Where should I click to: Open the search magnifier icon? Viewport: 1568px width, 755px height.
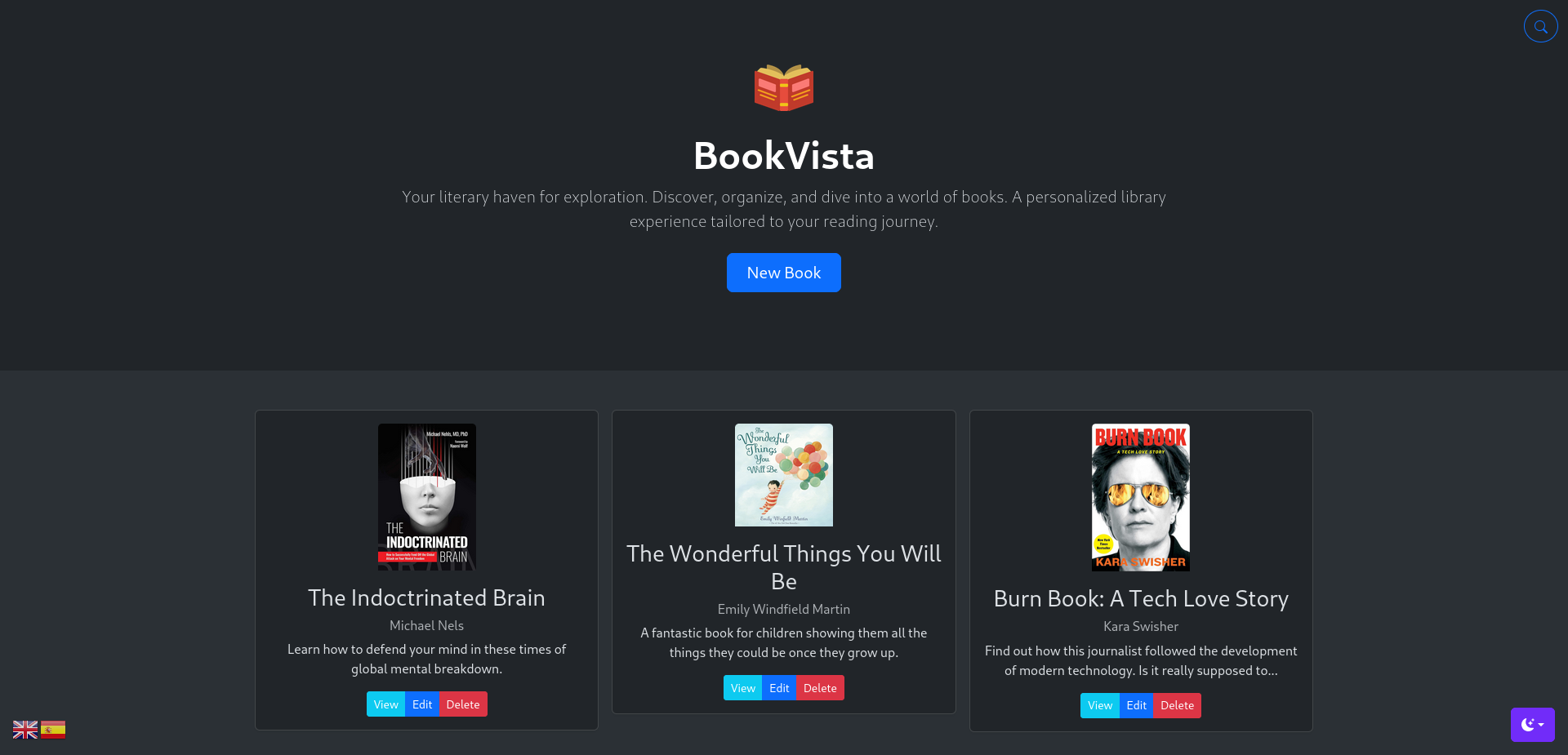coord(1540,26)
